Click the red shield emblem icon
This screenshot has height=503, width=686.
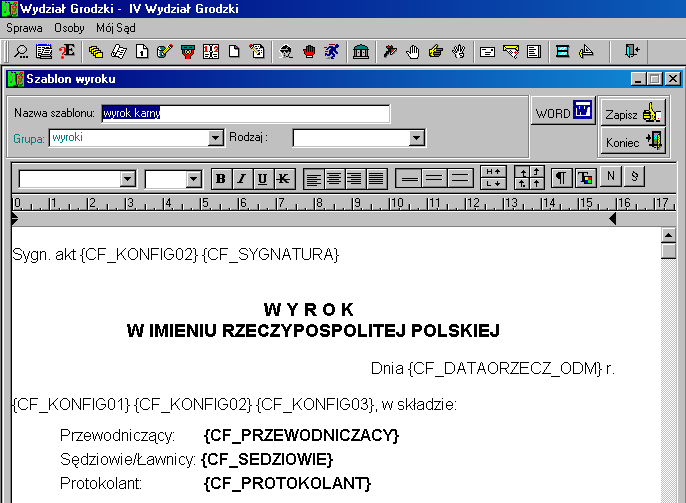coord(188,52)
